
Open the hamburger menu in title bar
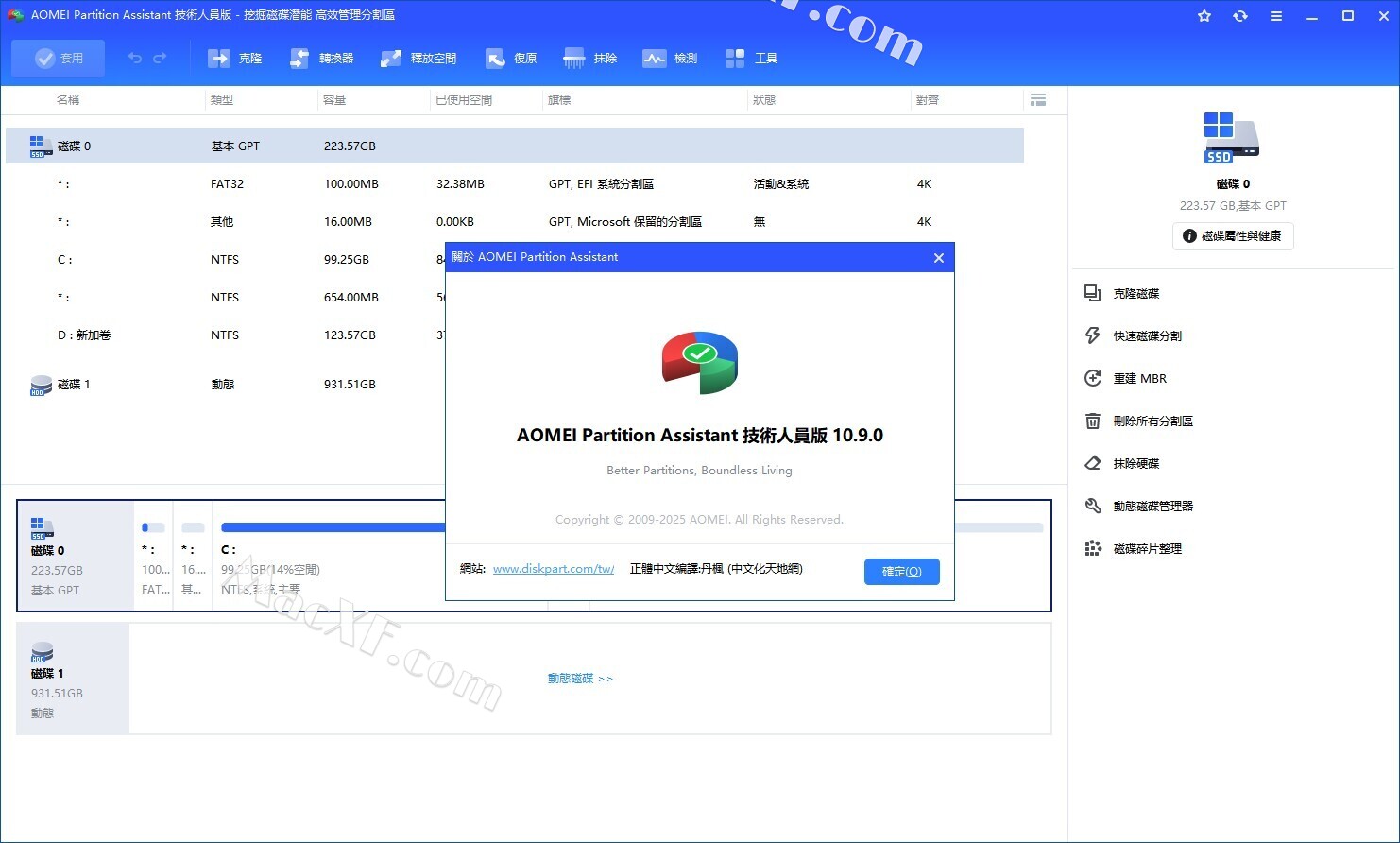(1276, 16)
